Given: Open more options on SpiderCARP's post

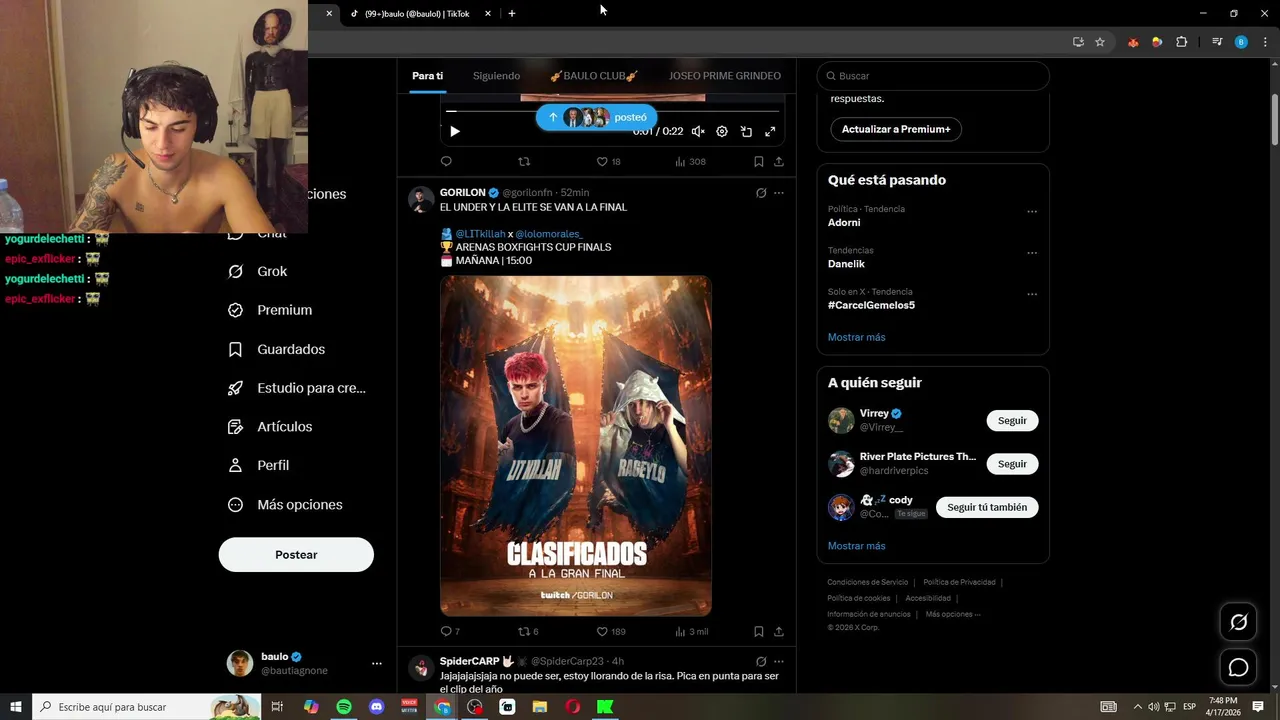Looking at the screenshot, I should pos(779,662).
